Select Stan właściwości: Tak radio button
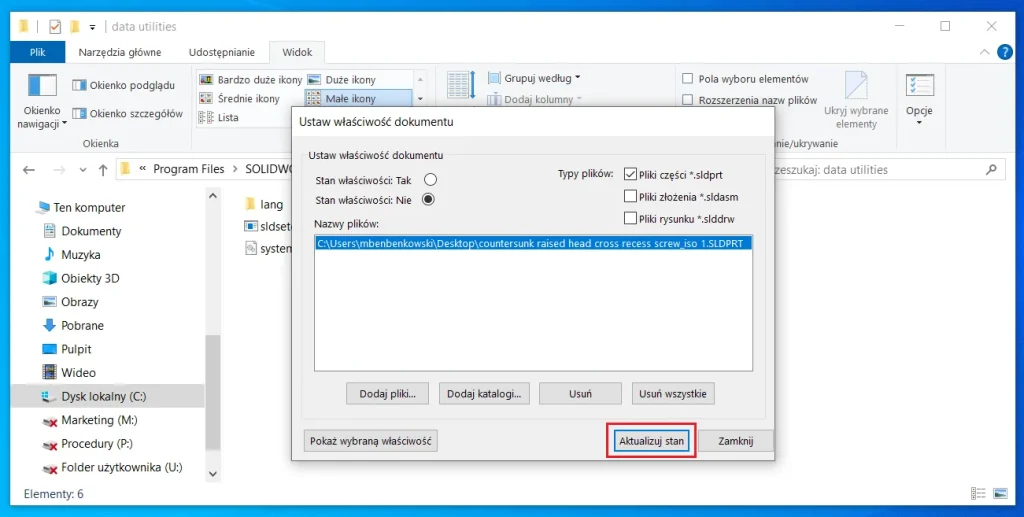 (430, 180)
